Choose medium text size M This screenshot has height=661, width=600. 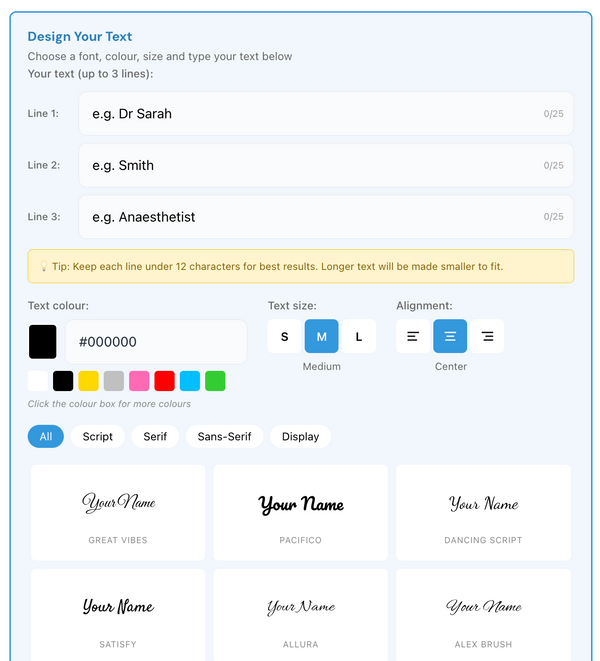point(322,337)
